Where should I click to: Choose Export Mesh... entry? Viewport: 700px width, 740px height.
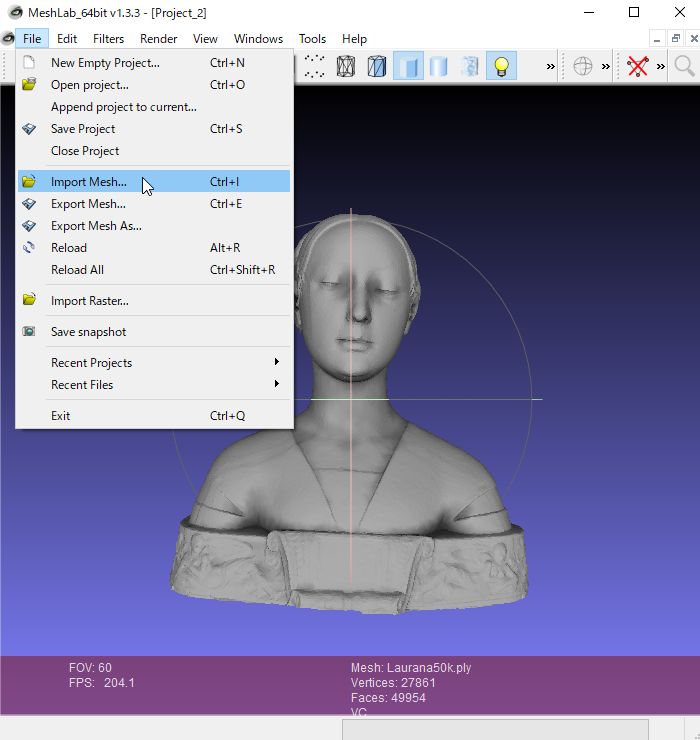pos(154,204)
